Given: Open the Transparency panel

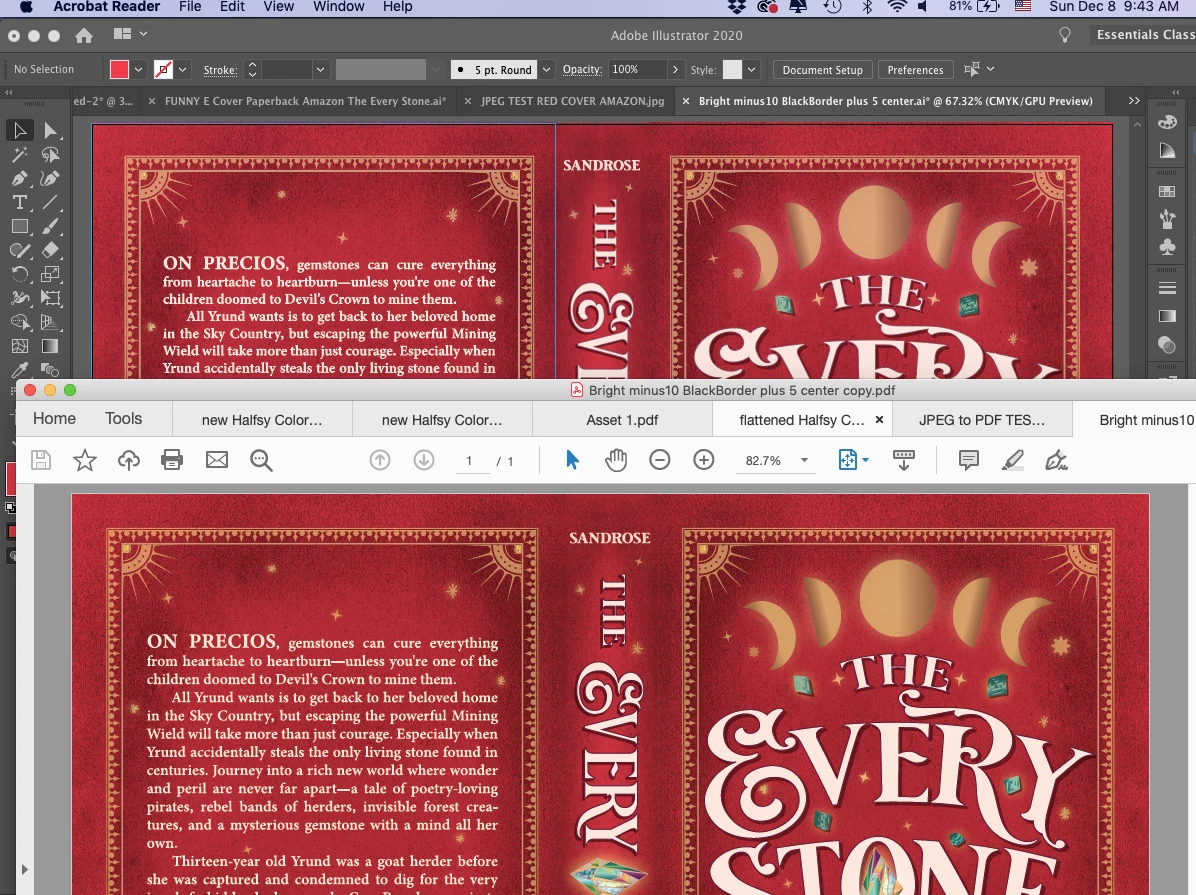Looking at the screenshot, I should (1167, 344).
